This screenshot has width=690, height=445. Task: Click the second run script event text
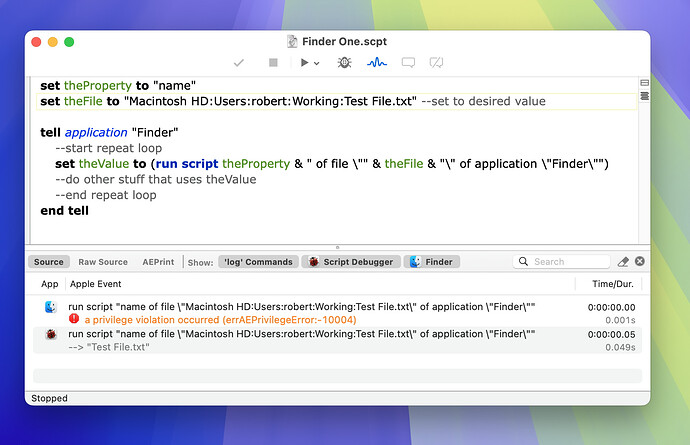301,334
